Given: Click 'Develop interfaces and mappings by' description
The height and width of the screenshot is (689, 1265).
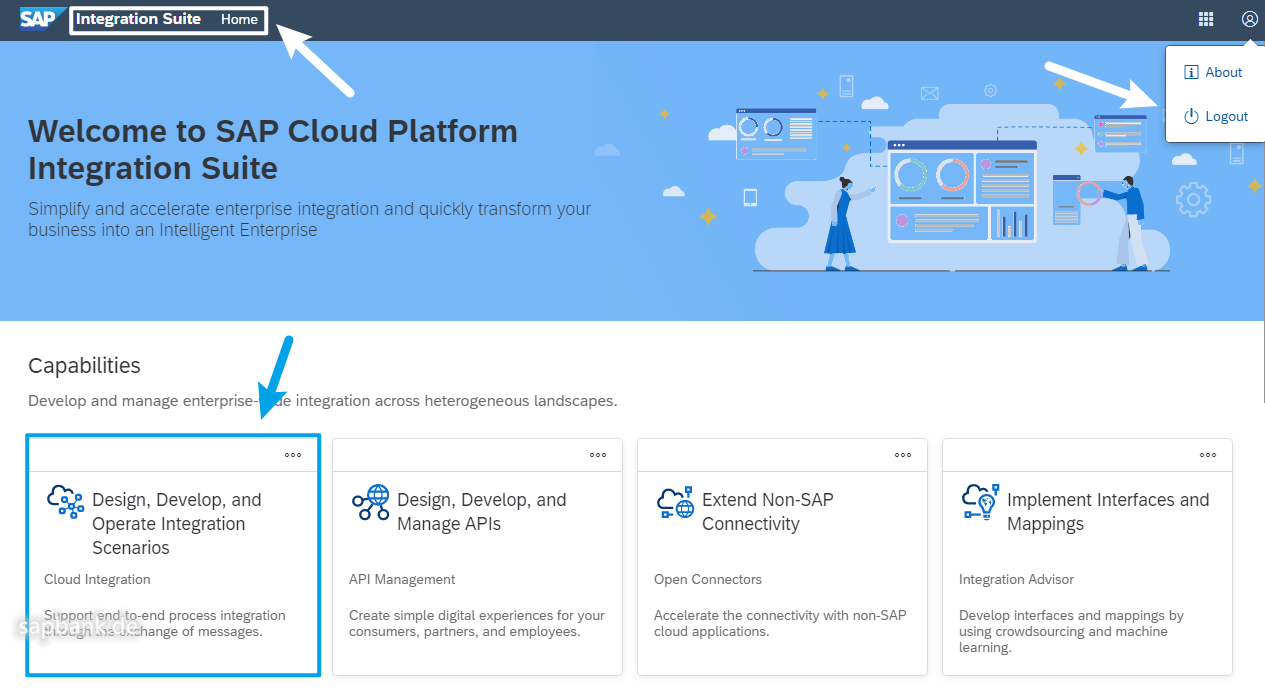Looking at the screenshot, I should click(1072, 631).
